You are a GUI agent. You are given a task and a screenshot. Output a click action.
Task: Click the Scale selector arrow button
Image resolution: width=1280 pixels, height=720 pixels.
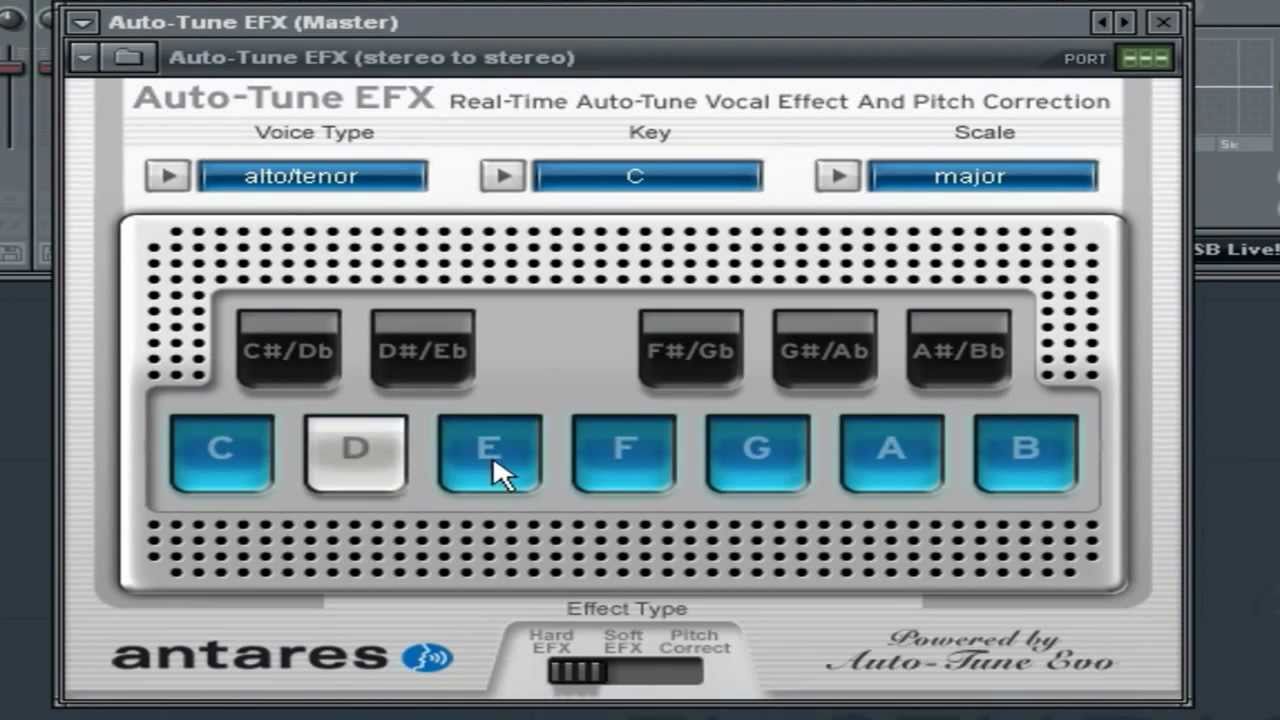[838, 176]
